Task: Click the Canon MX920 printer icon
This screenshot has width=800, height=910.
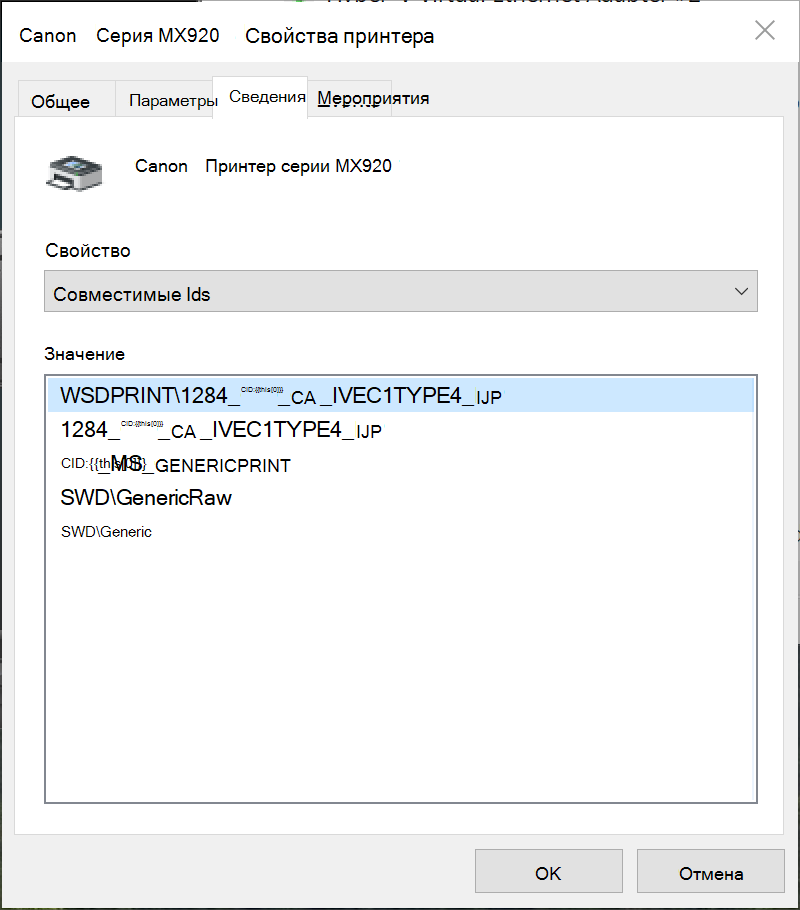Action: tap(74, 173)
